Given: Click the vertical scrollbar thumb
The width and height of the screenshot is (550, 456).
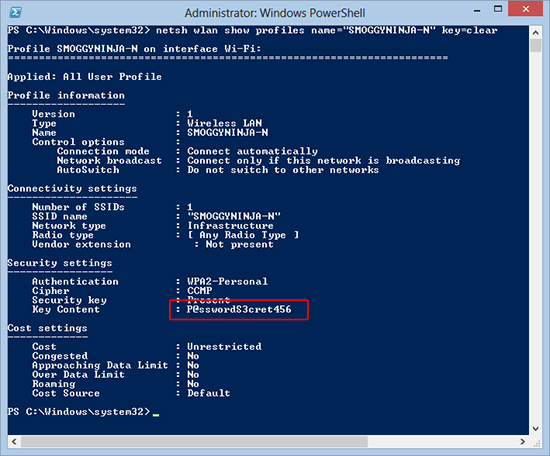Looking at the screenshot, I should click(535, 45).
